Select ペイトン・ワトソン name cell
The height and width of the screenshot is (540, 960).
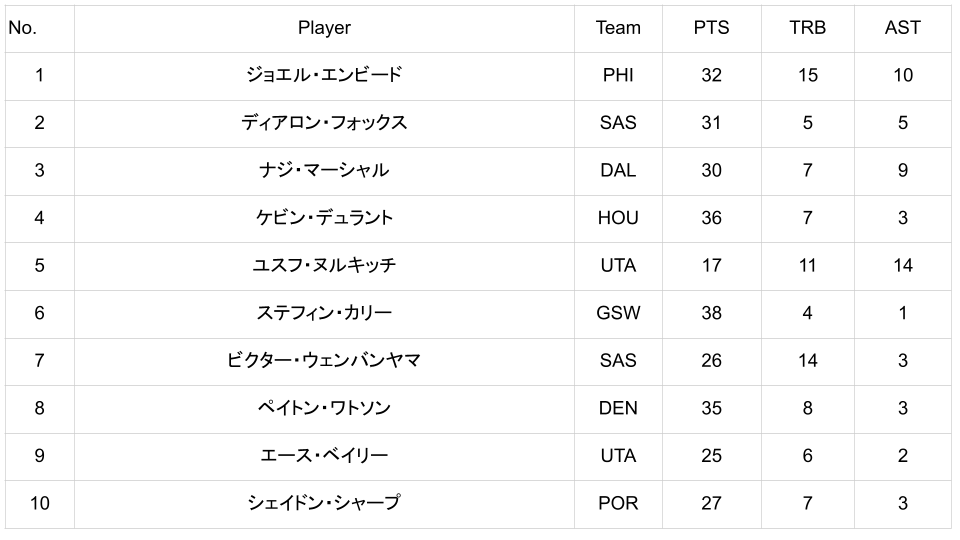[x=324, y=408]
